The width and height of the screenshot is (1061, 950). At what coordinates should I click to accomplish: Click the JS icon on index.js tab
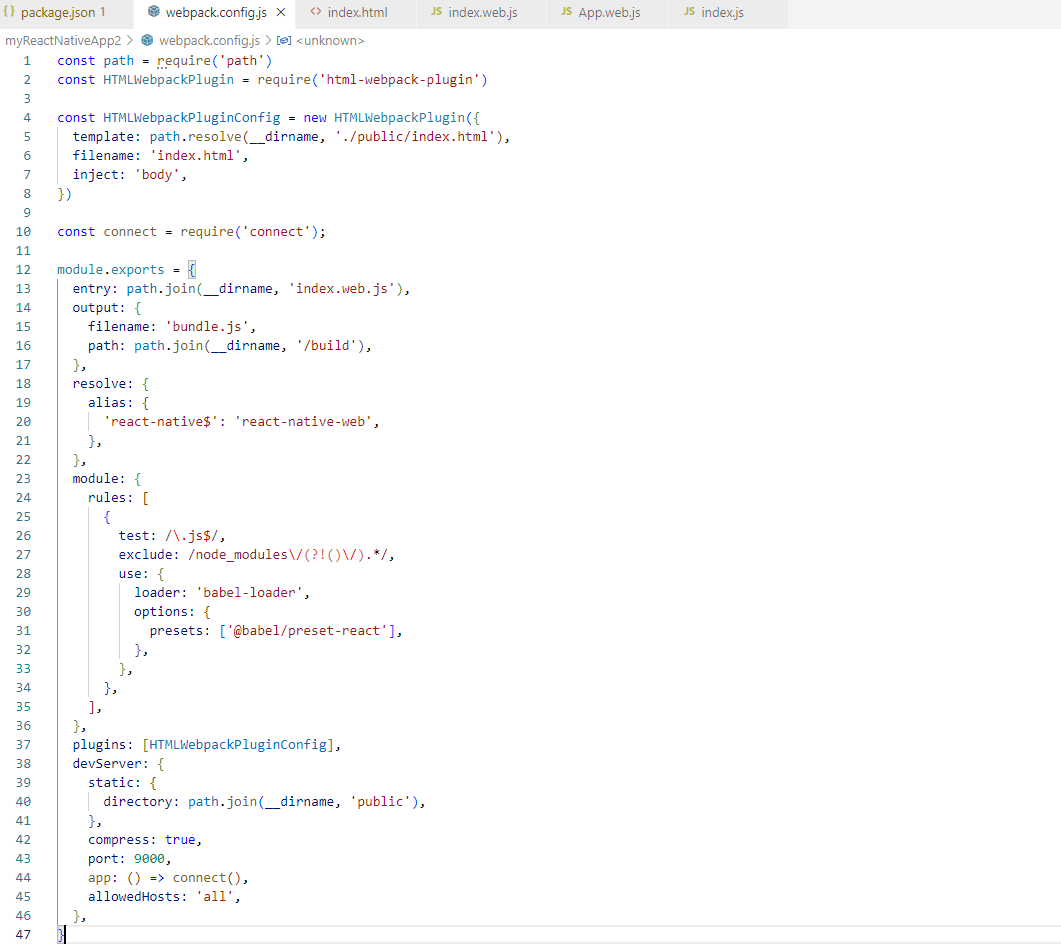coord(690,12)
